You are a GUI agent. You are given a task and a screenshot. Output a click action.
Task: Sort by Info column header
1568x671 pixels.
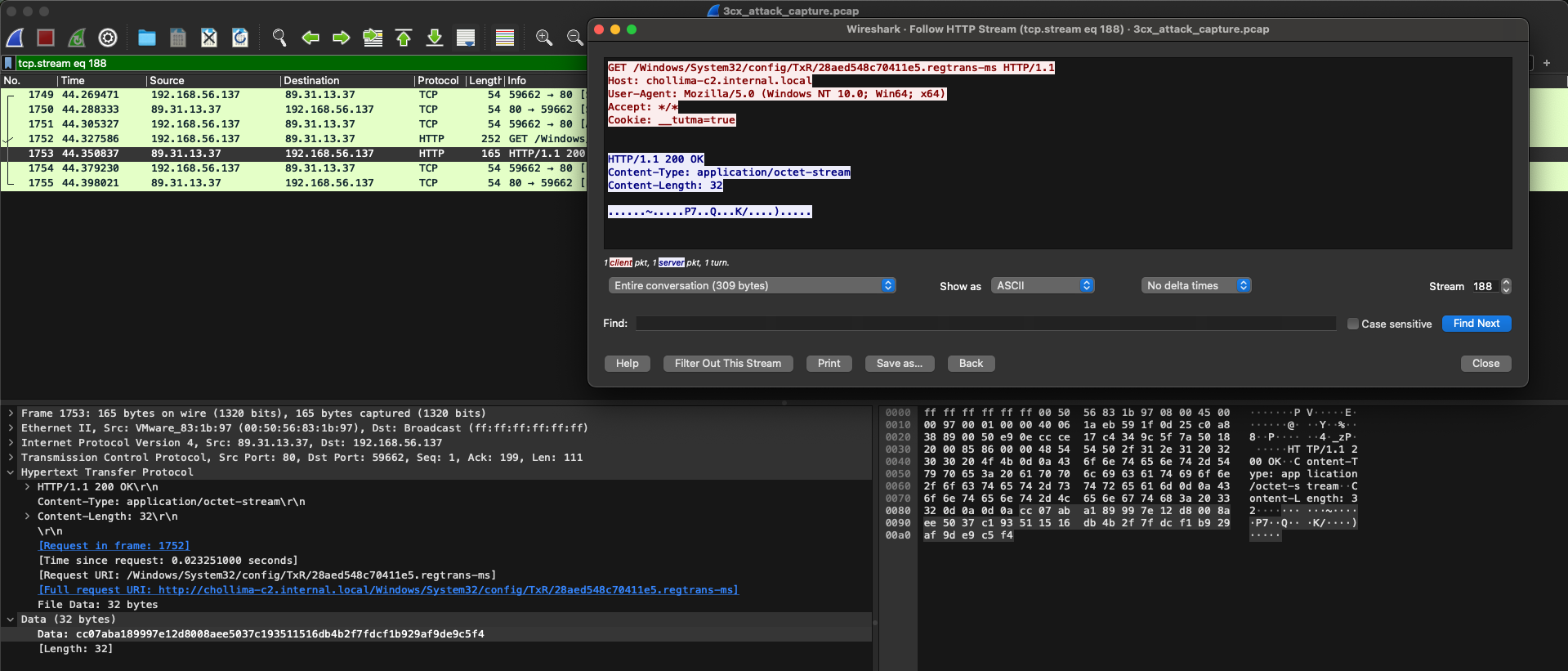[545, 80]
